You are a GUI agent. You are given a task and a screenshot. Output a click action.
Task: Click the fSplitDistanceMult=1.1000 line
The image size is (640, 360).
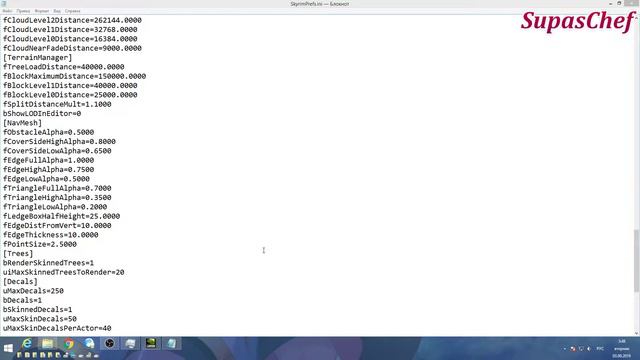tap(57, 104)
